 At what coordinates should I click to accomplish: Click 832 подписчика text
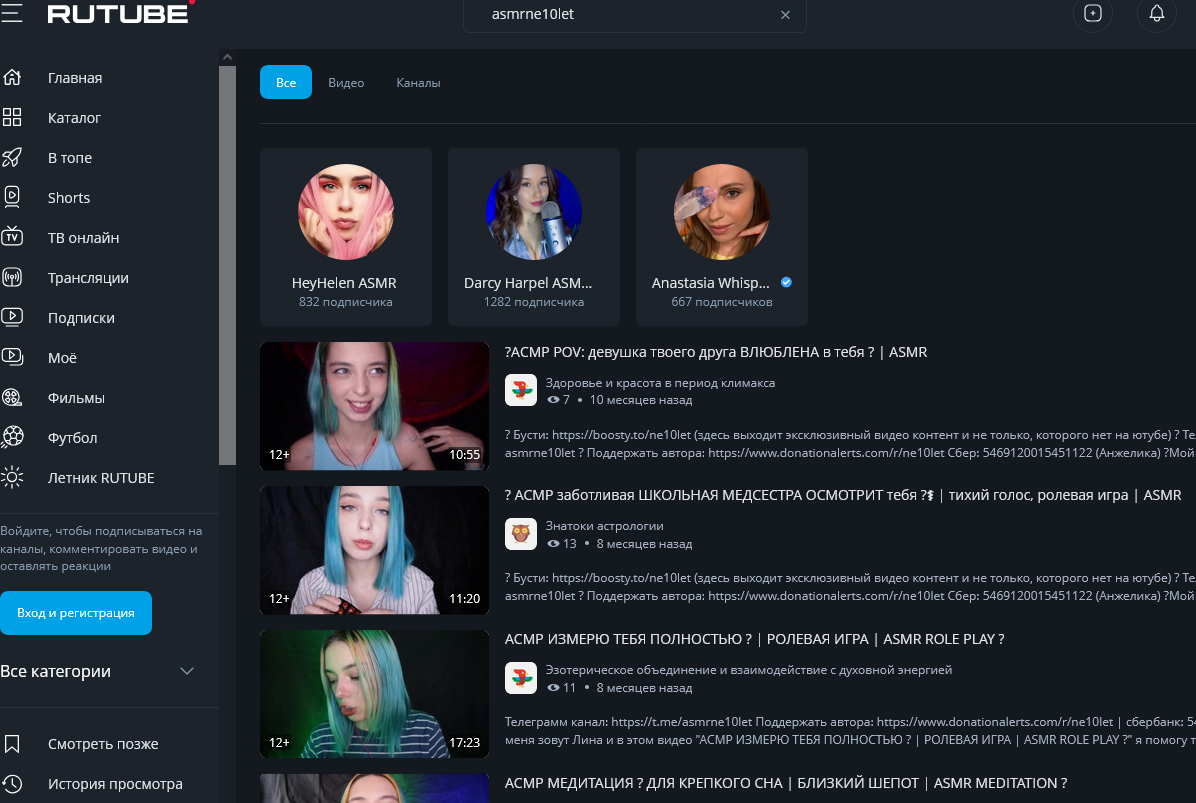(x=346, y=302)
